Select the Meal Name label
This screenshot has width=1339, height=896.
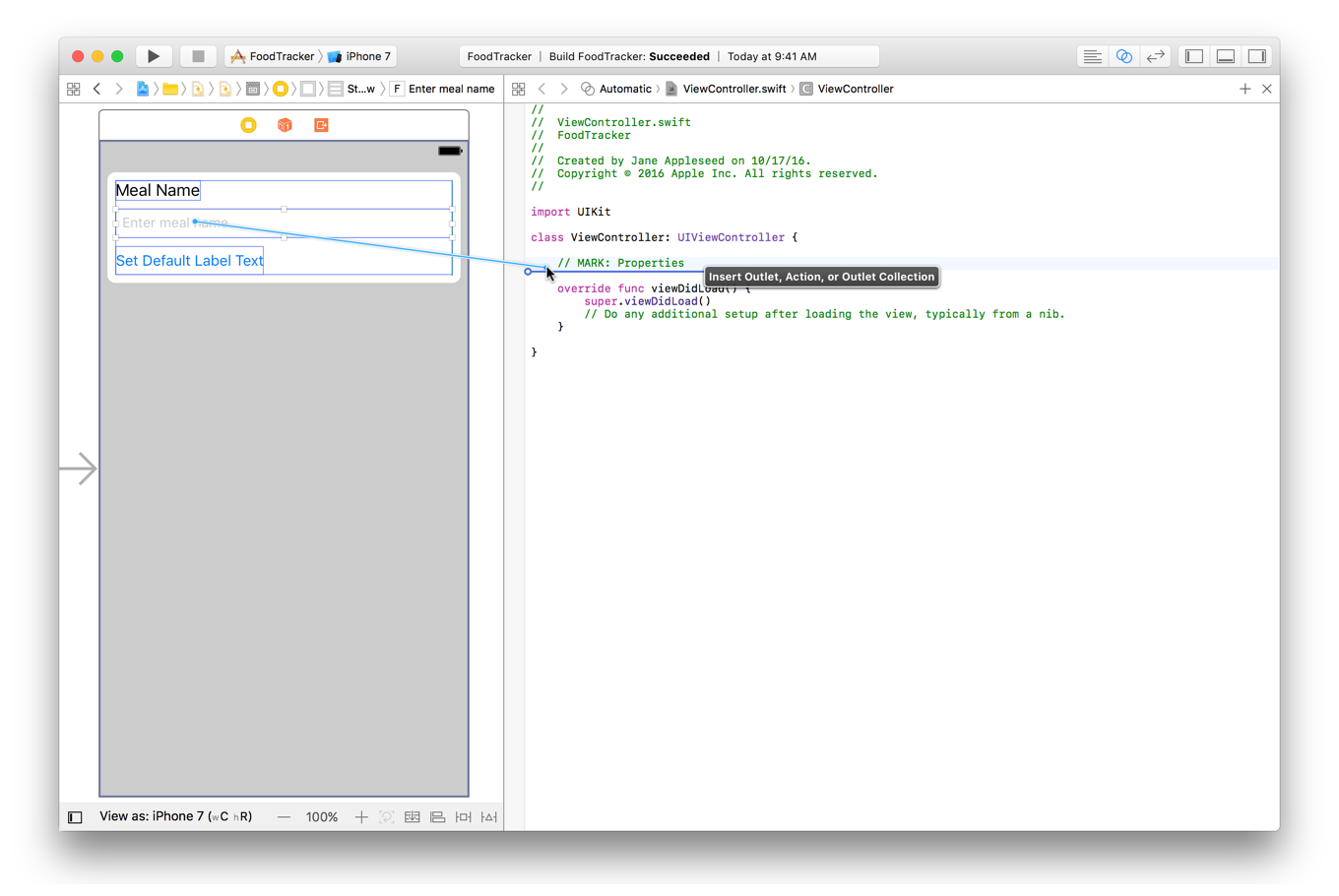tap(158, 190)
